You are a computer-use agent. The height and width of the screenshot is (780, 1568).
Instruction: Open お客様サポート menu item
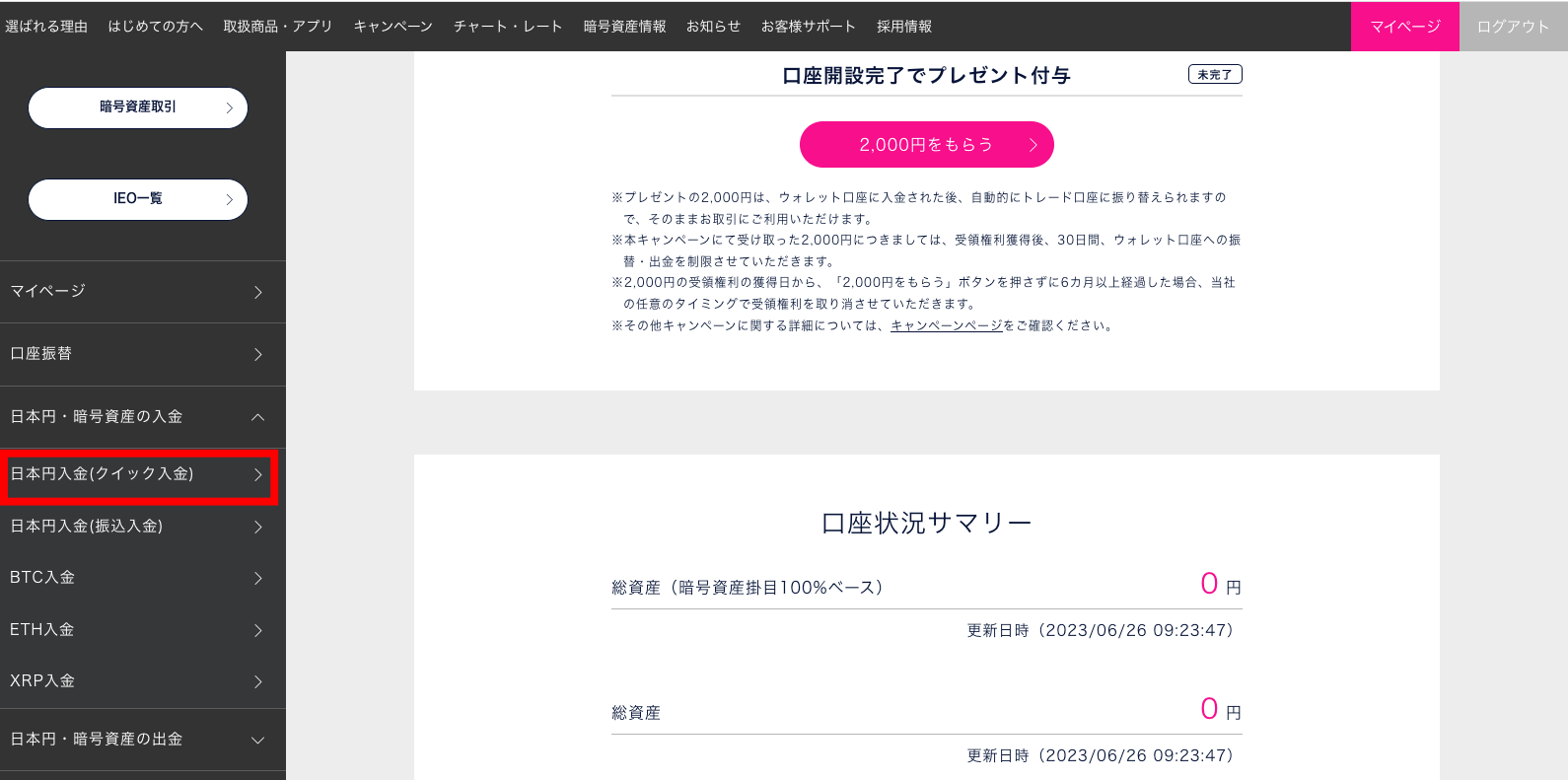point(809,27)
